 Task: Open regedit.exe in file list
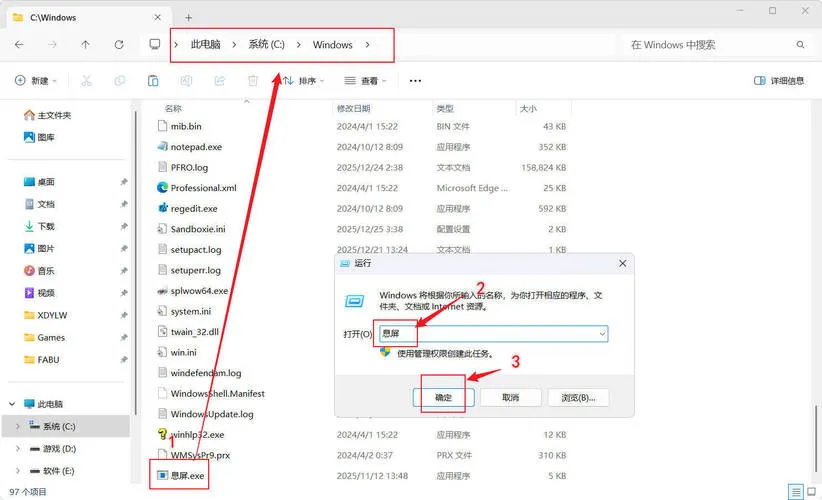(x=194, y=209)
